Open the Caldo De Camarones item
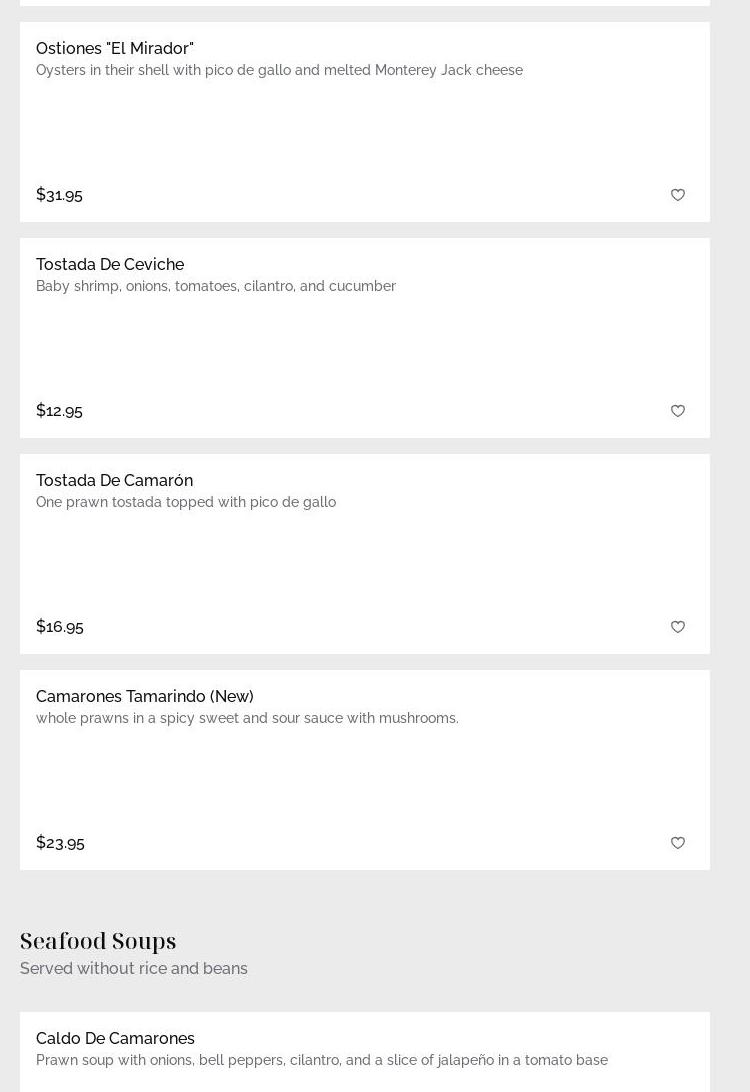 pos(115,1038)
